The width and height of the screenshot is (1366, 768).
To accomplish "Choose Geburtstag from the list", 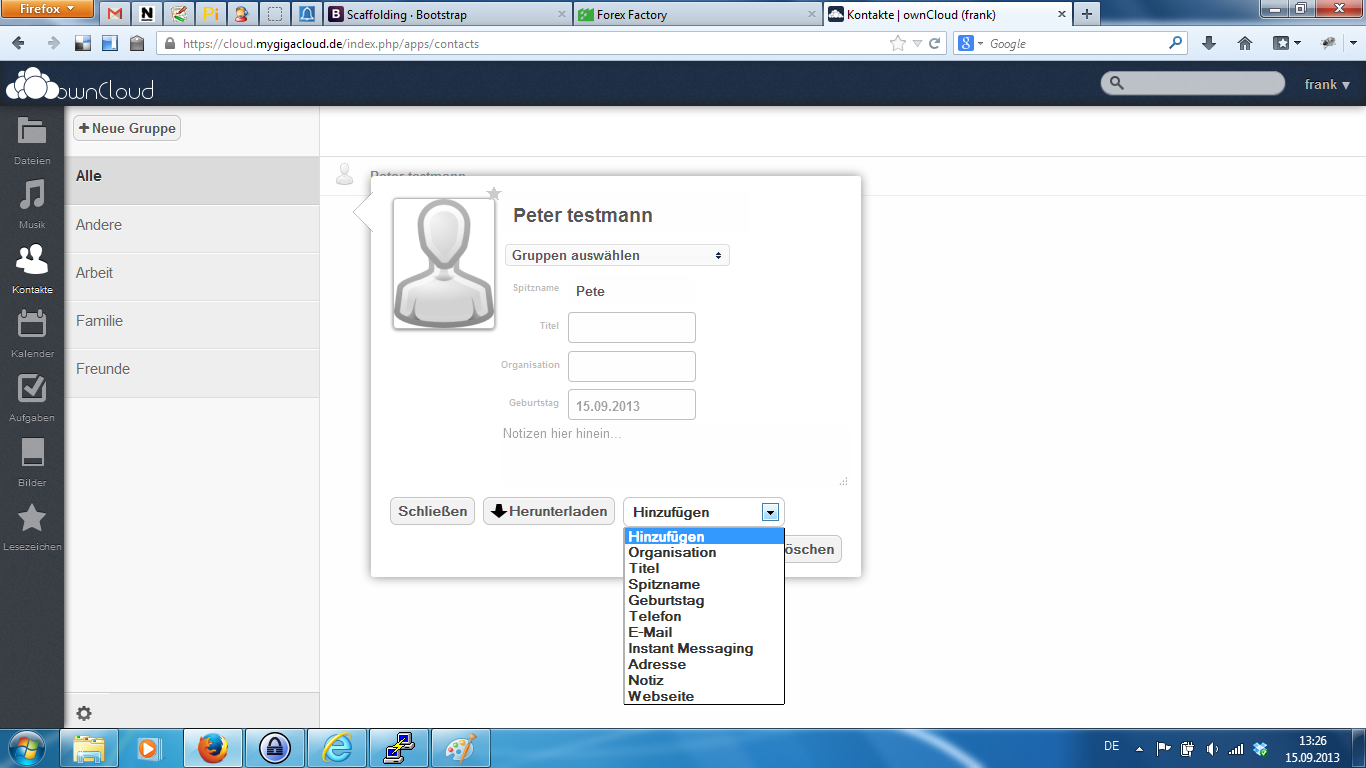I will click(x=704, y=600).
